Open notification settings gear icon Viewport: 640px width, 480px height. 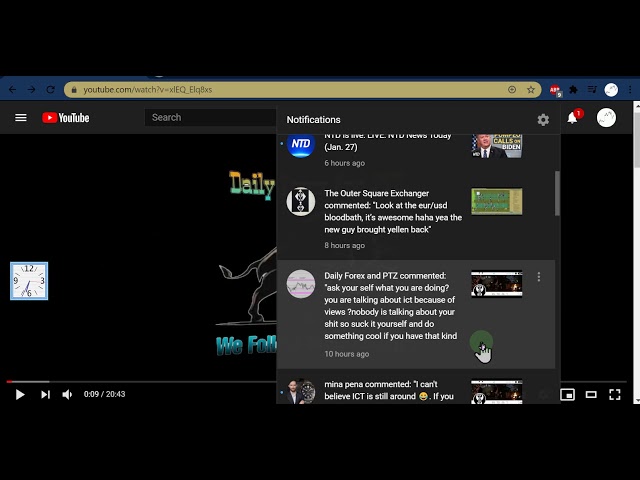coord(543,120)
